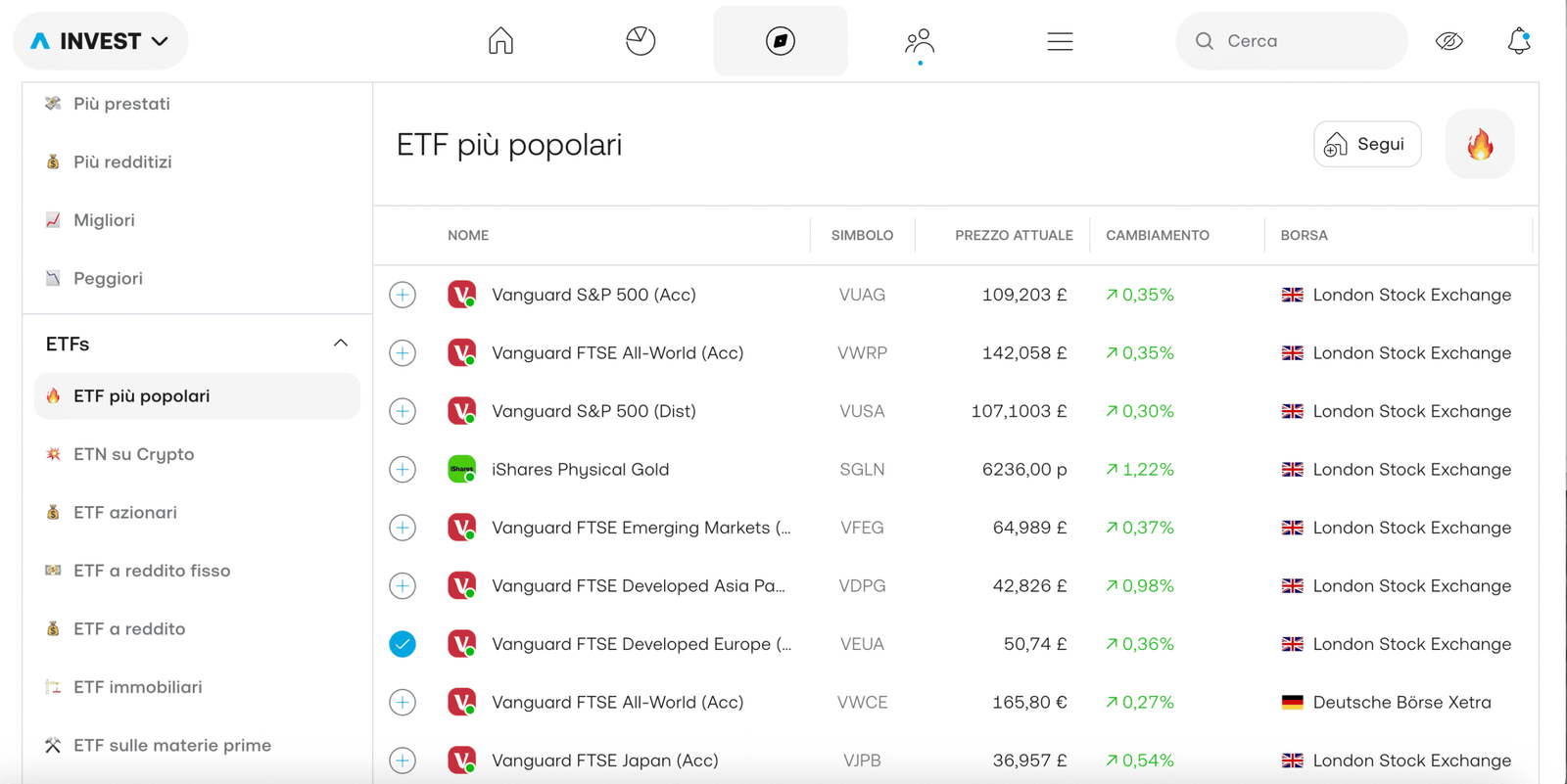The image size is (1567, 784).
Task: Click the Vanguard logo of VEUA row
Action: pyautogui.click(x=461, y=644)
